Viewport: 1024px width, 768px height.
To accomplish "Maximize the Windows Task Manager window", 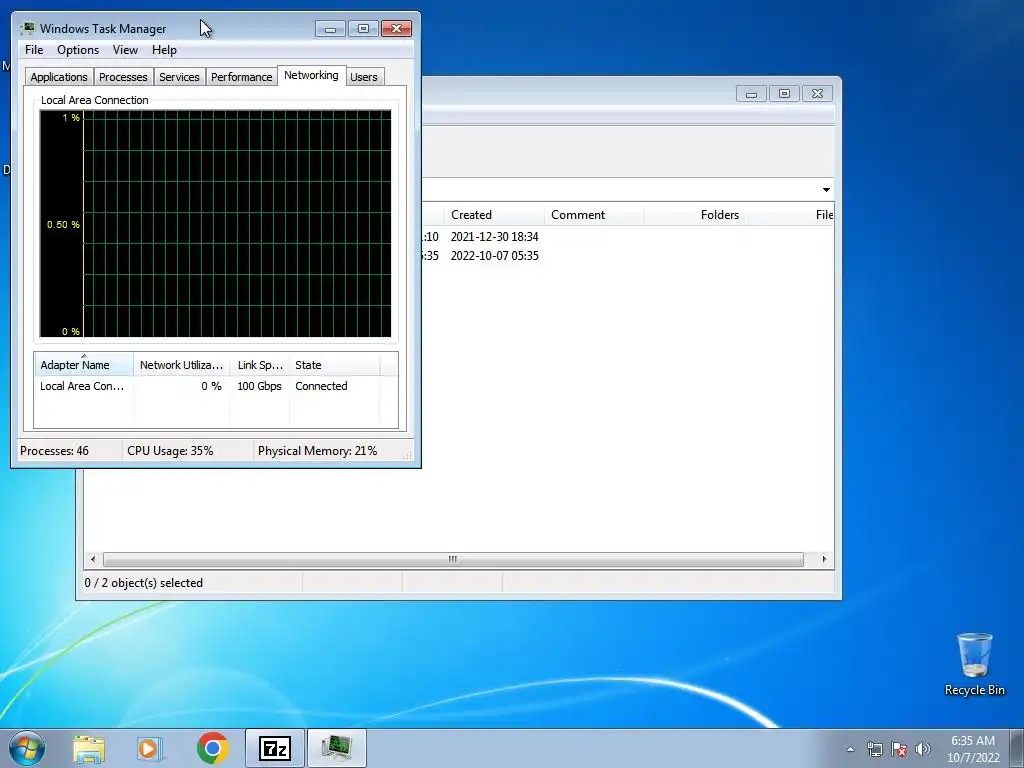I will [x=363, y=29].
